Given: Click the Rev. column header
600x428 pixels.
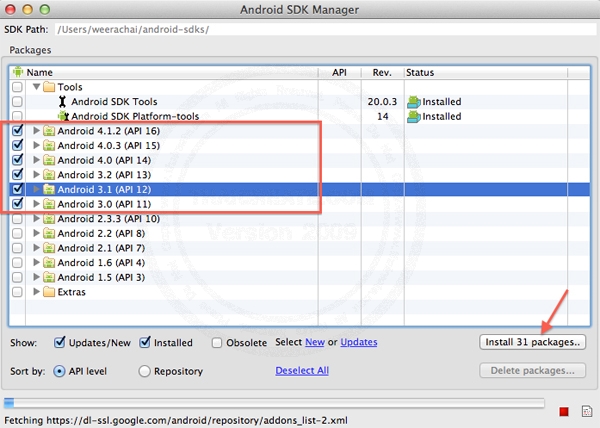Looking at the screenshot, I should pyautogui.click(x=382, y=72).
